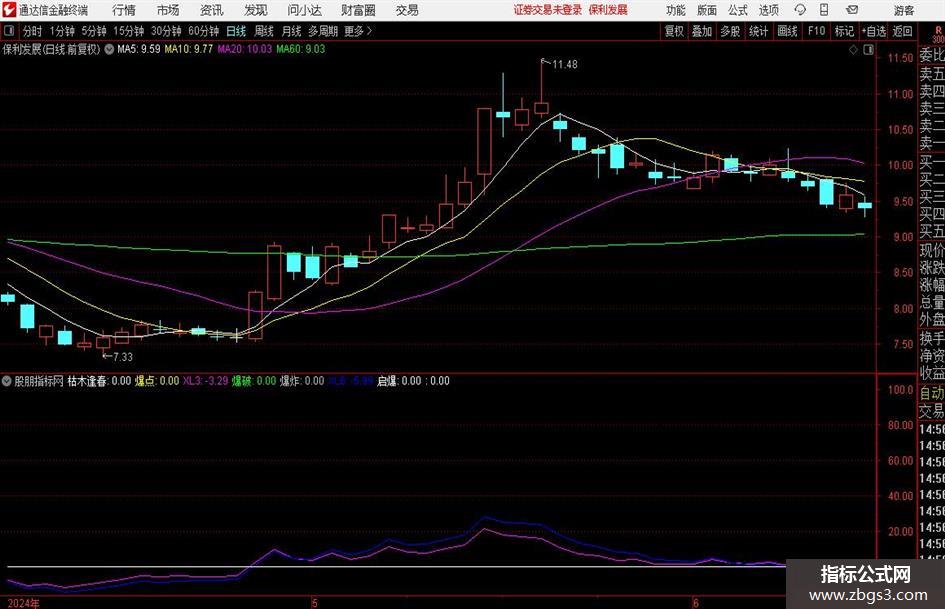Click the 统计 statistics button
Viewport: 945px width, 609px height.
coord(758,31)
